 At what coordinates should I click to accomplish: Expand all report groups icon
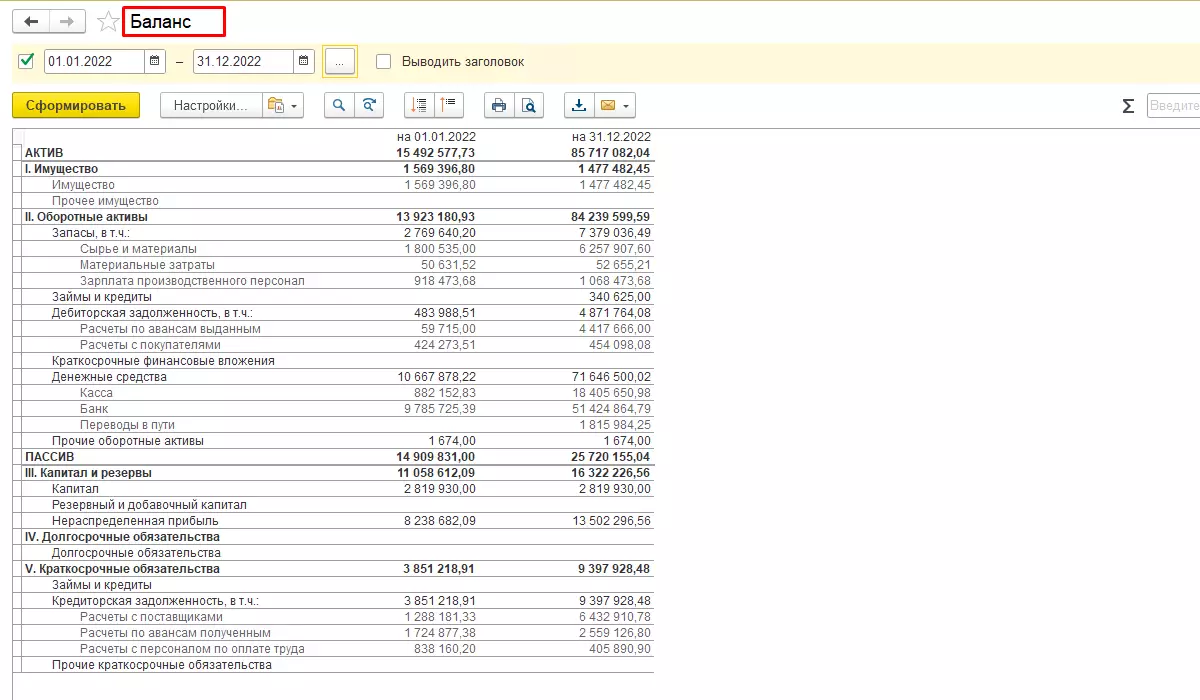pos(420,105)
